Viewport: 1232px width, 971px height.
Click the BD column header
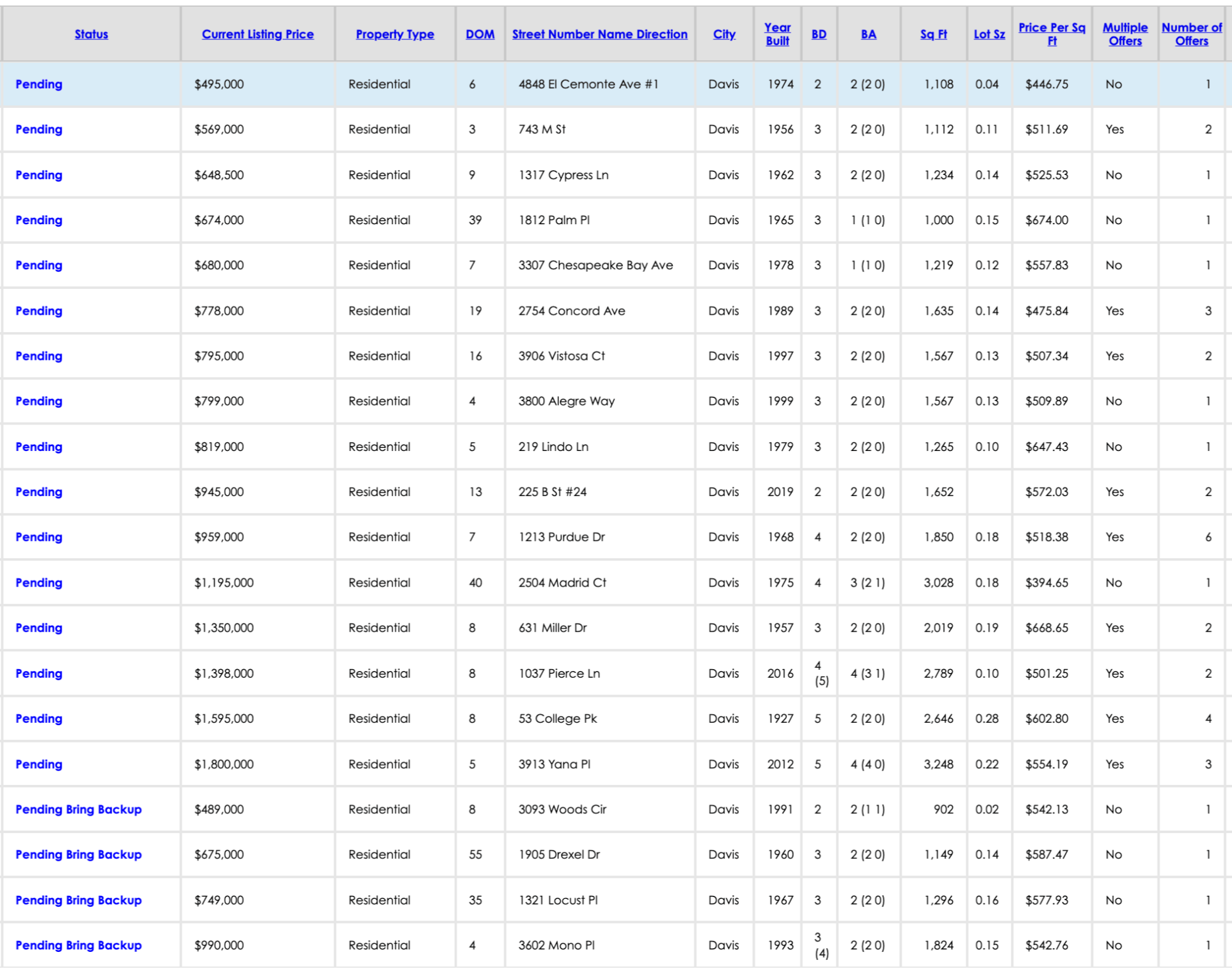(x=818, y=35)
